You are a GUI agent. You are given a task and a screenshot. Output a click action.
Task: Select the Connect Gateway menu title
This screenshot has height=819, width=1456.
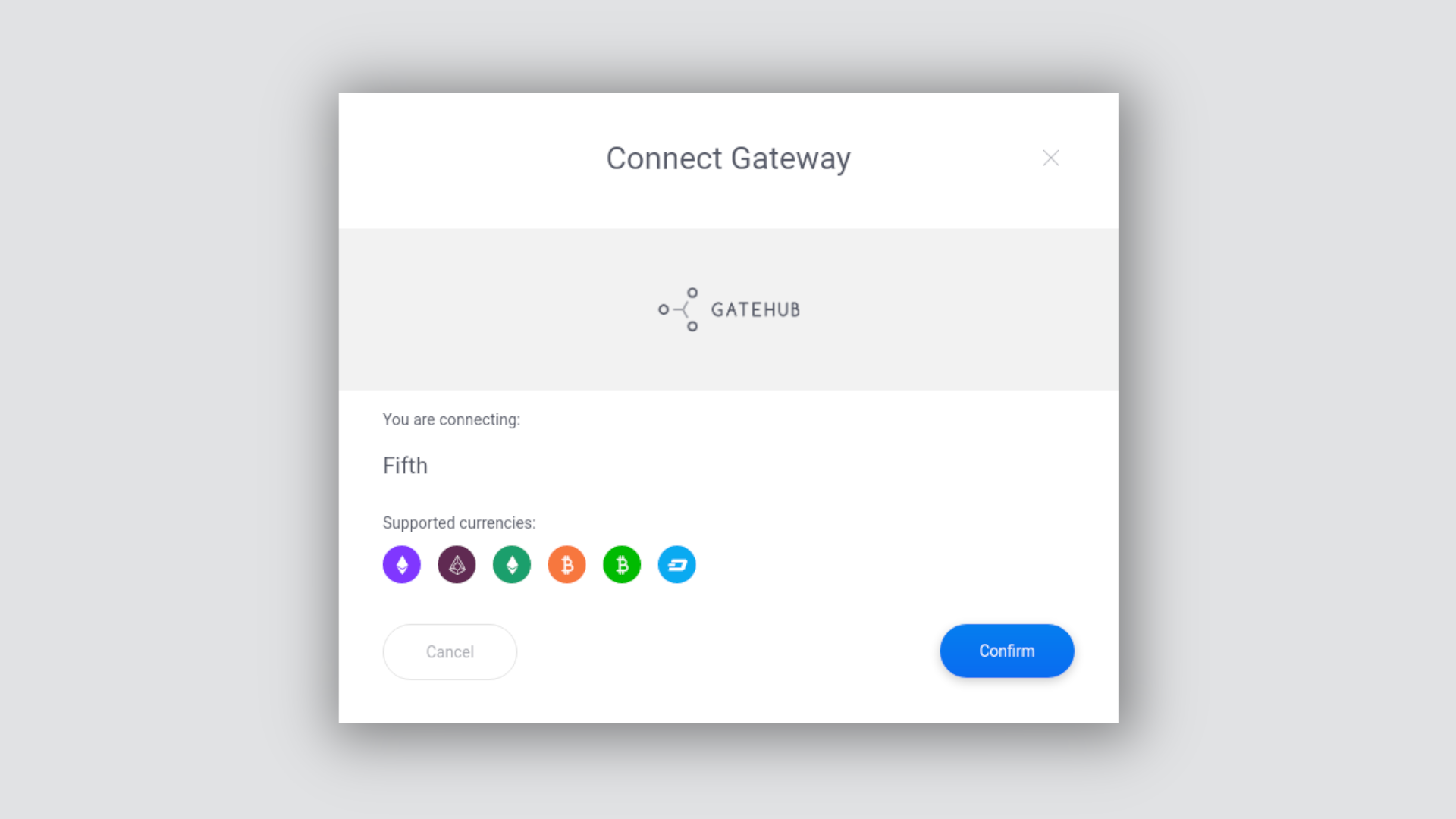pos(727,158)
